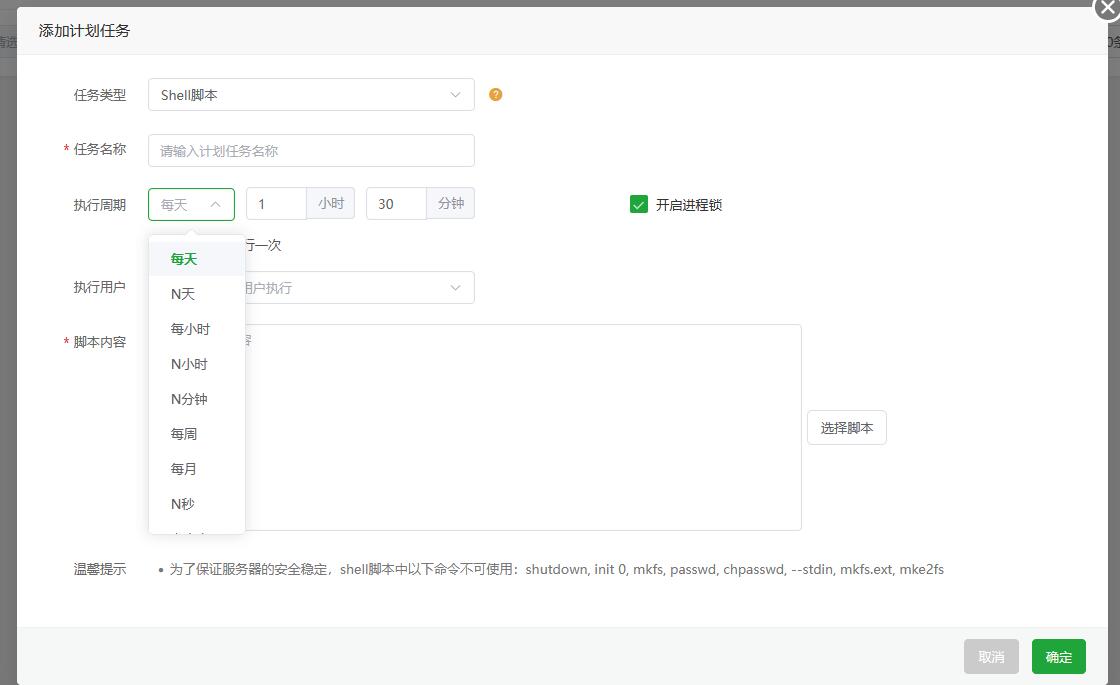Image resolution: width=1120 pixels, height=685 pixels.
Task: Focus the 分钟 value input
Action: 396,204
